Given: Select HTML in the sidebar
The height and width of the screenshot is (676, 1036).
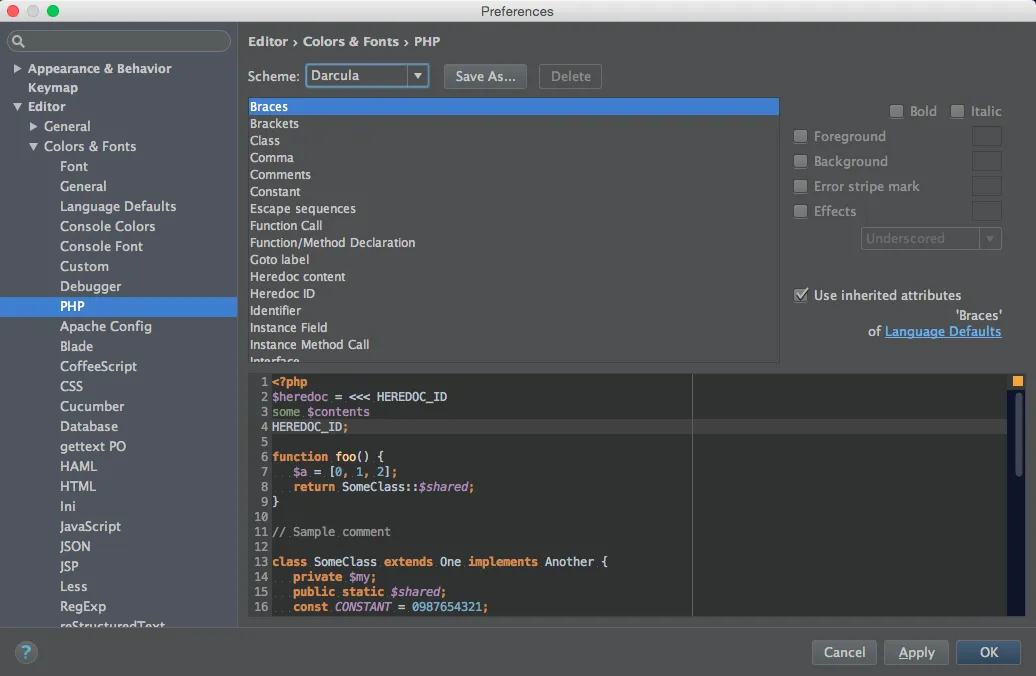Looking at the screenshot, I should [x=77, y=486].
